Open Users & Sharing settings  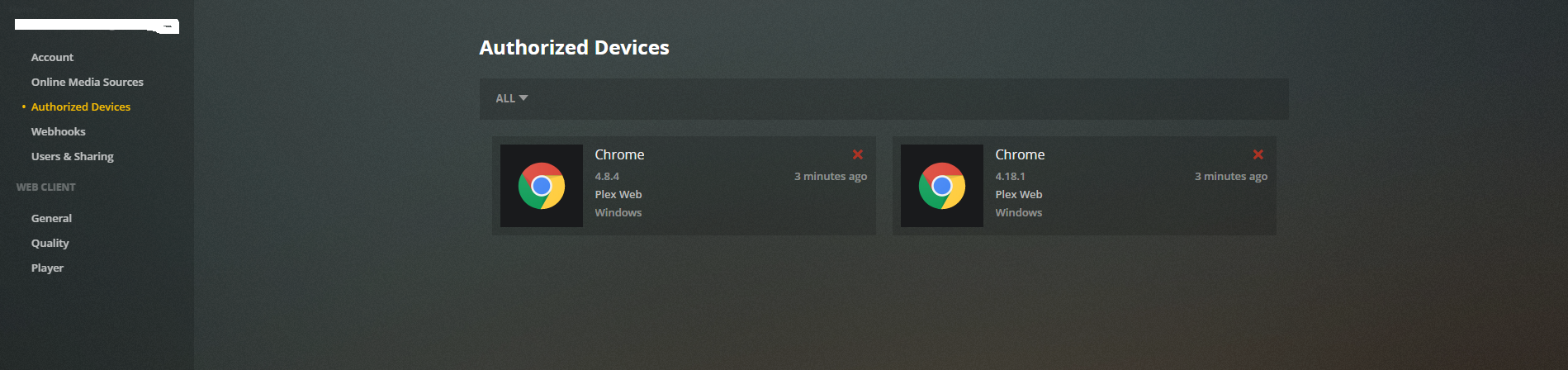(73, 156)
